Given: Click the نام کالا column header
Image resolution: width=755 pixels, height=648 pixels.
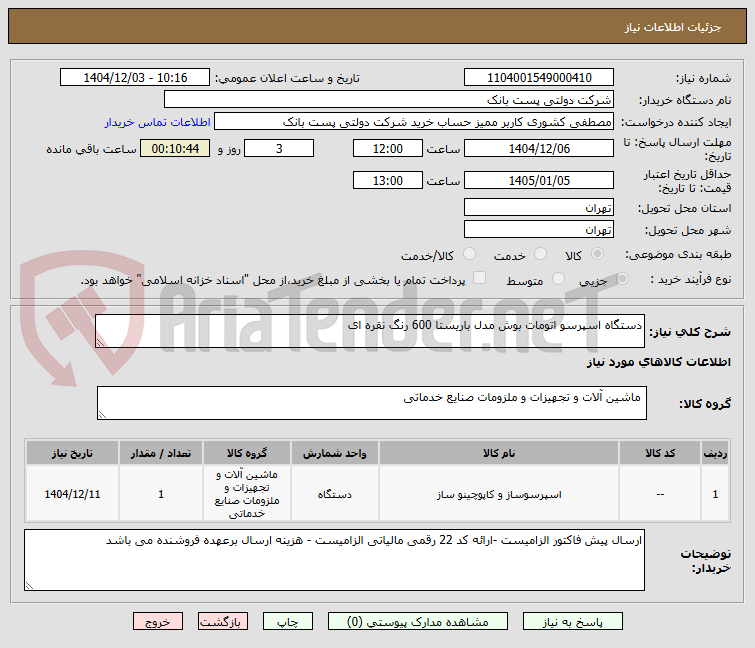Looking at the screenshot, I should pos(499,453).
